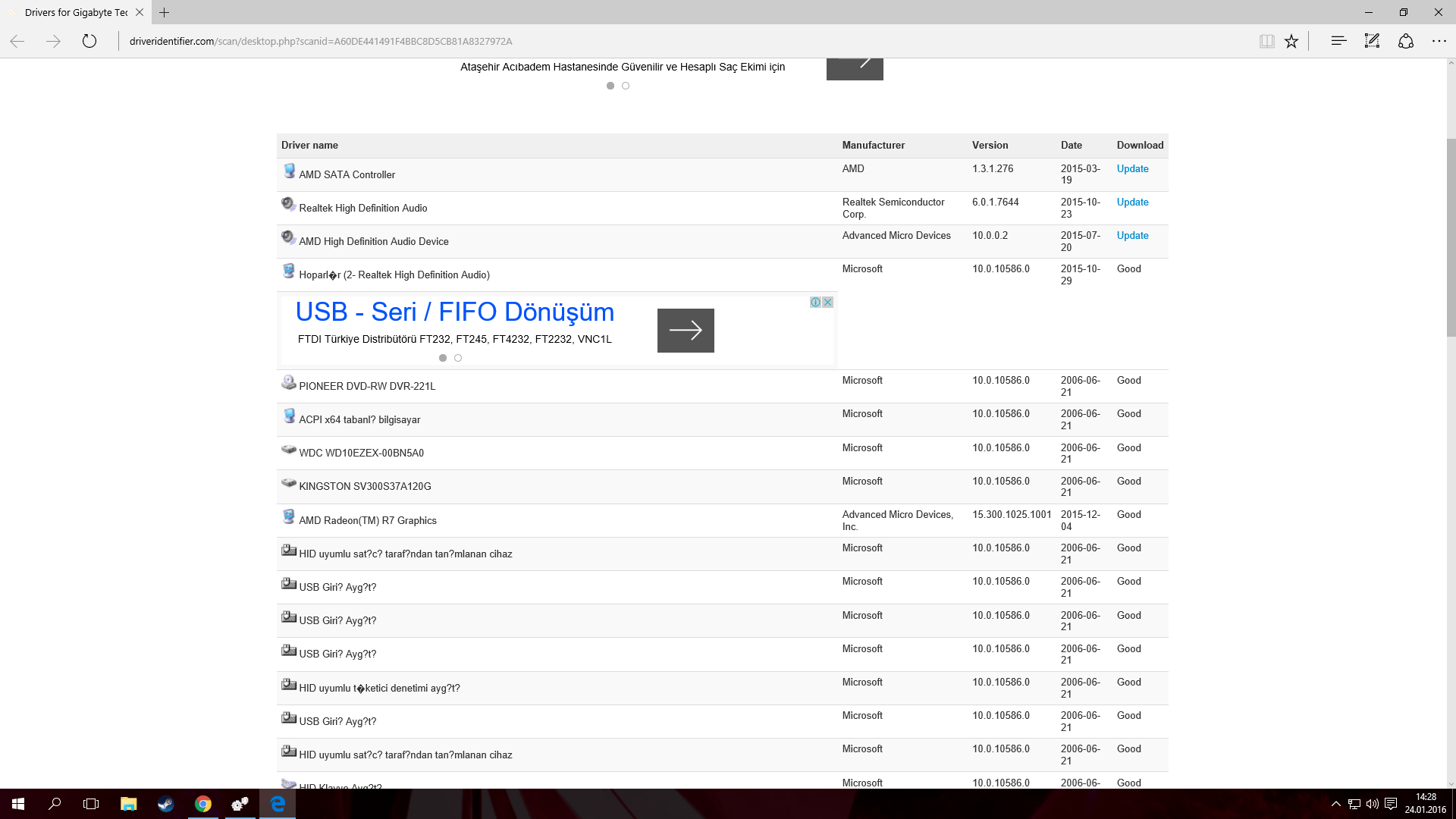Select first dot of top ad carousel
The width and height of the screenshot is (1456, 819).
[x=610, y=86]
